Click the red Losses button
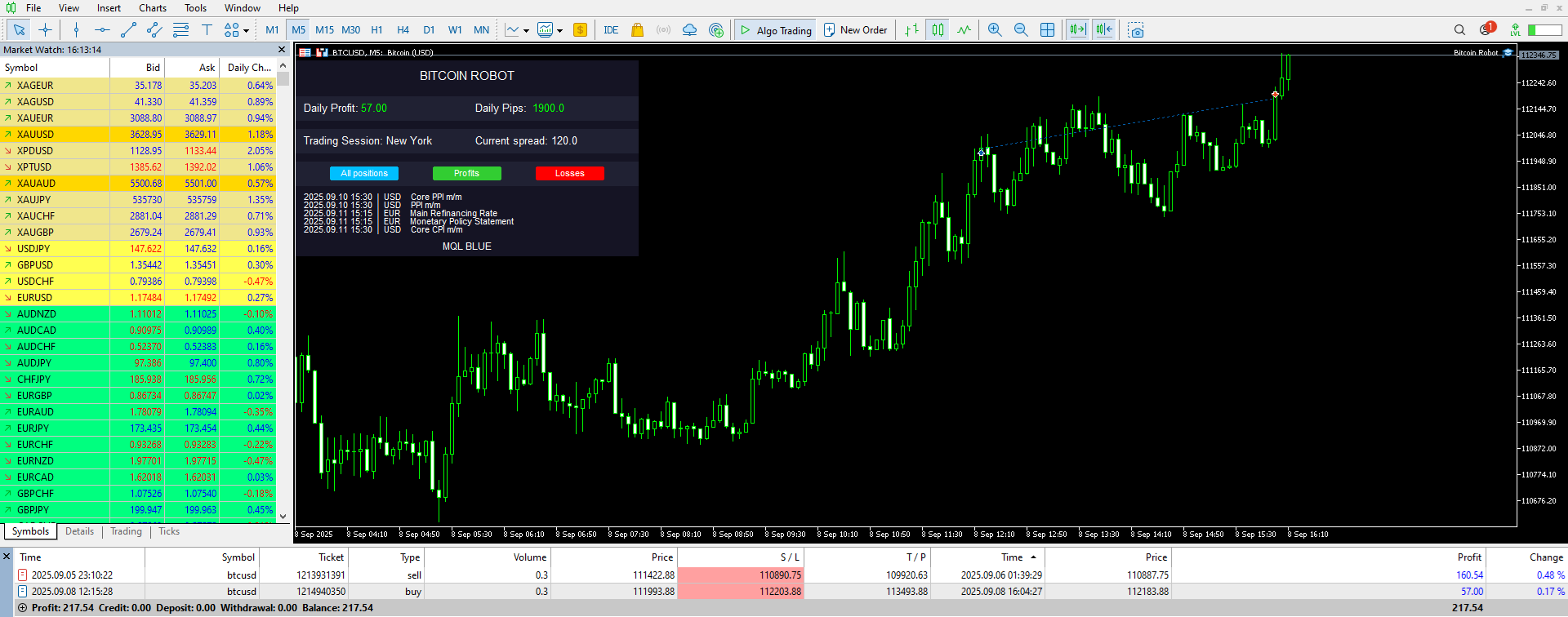 click(x=570, y=173)
